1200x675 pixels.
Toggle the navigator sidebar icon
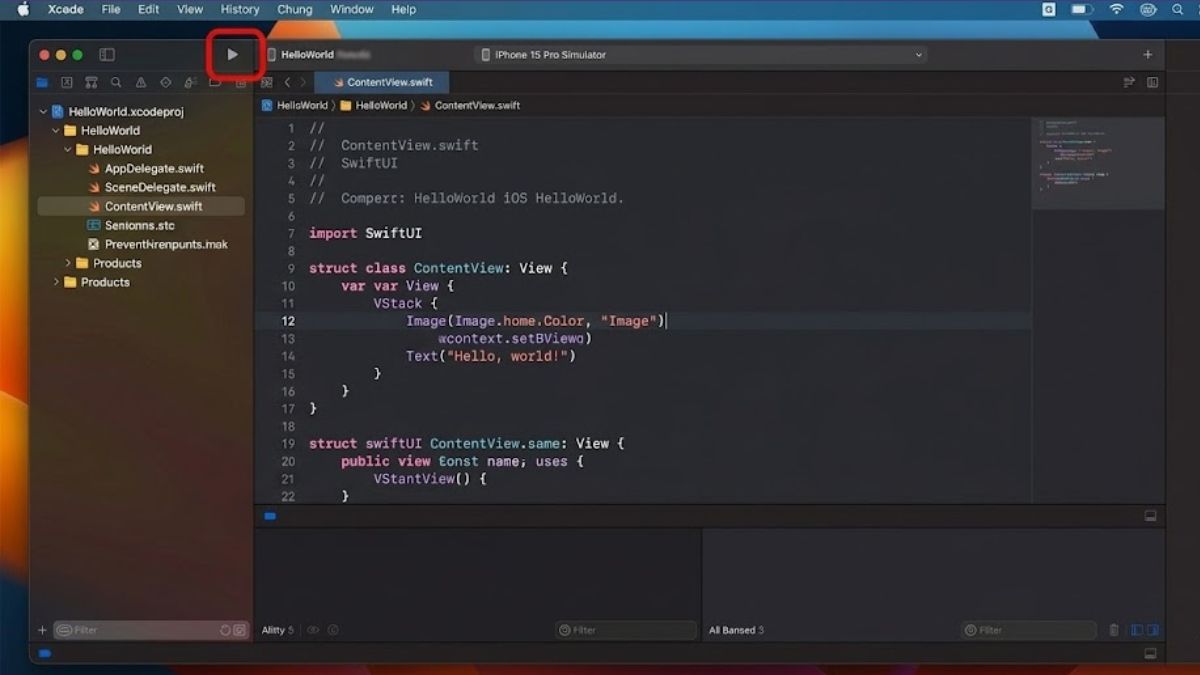pos(107,55)
